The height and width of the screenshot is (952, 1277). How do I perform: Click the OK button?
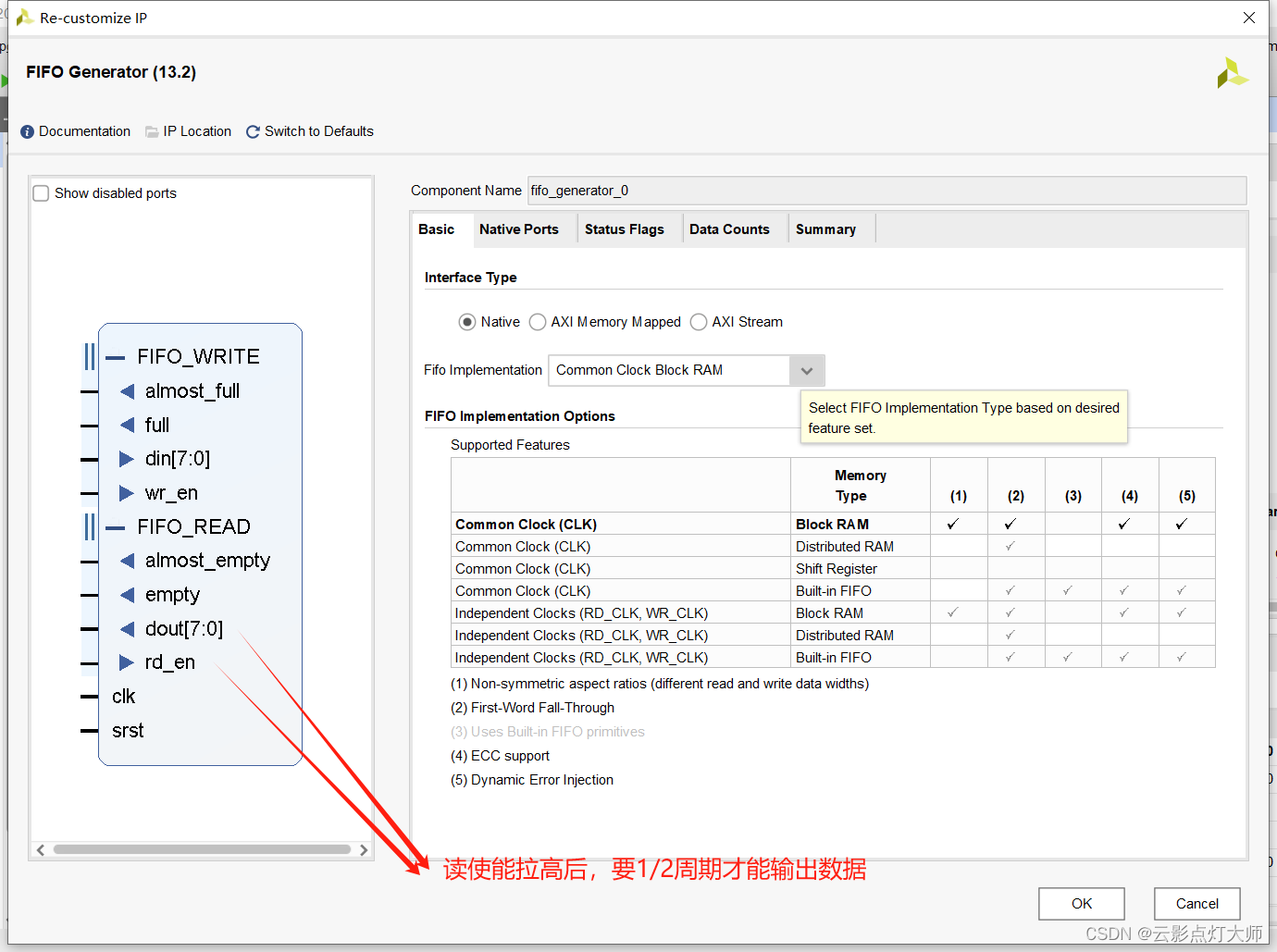(1082, 904)
